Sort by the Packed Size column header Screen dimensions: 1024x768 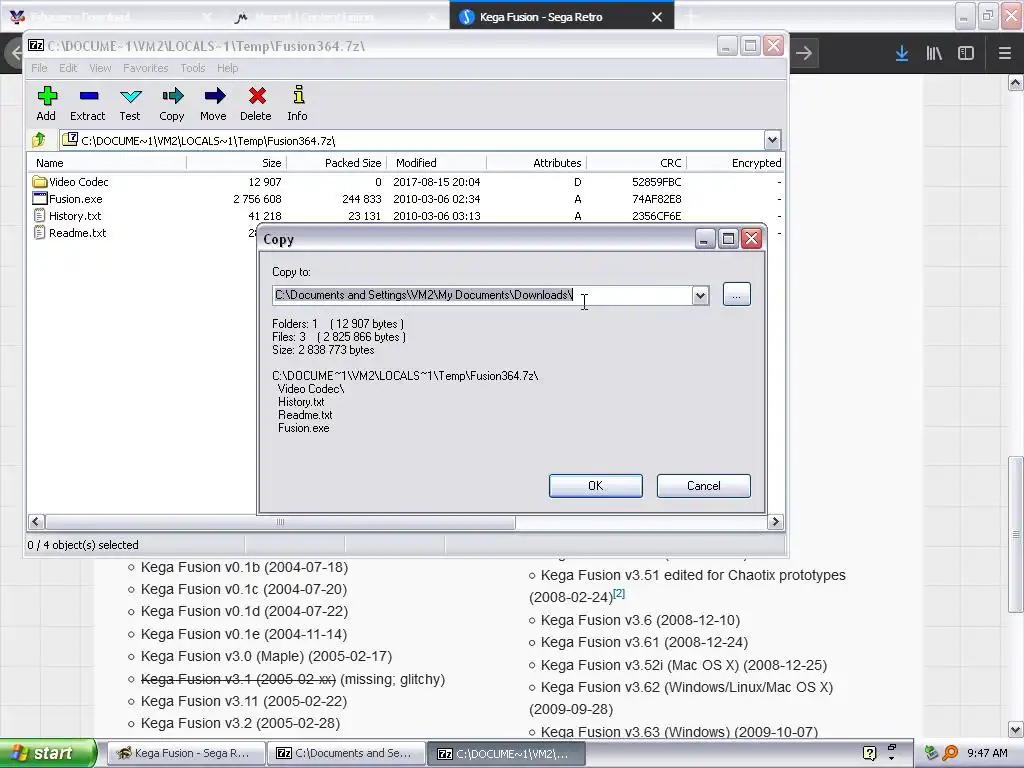[337, 163]
